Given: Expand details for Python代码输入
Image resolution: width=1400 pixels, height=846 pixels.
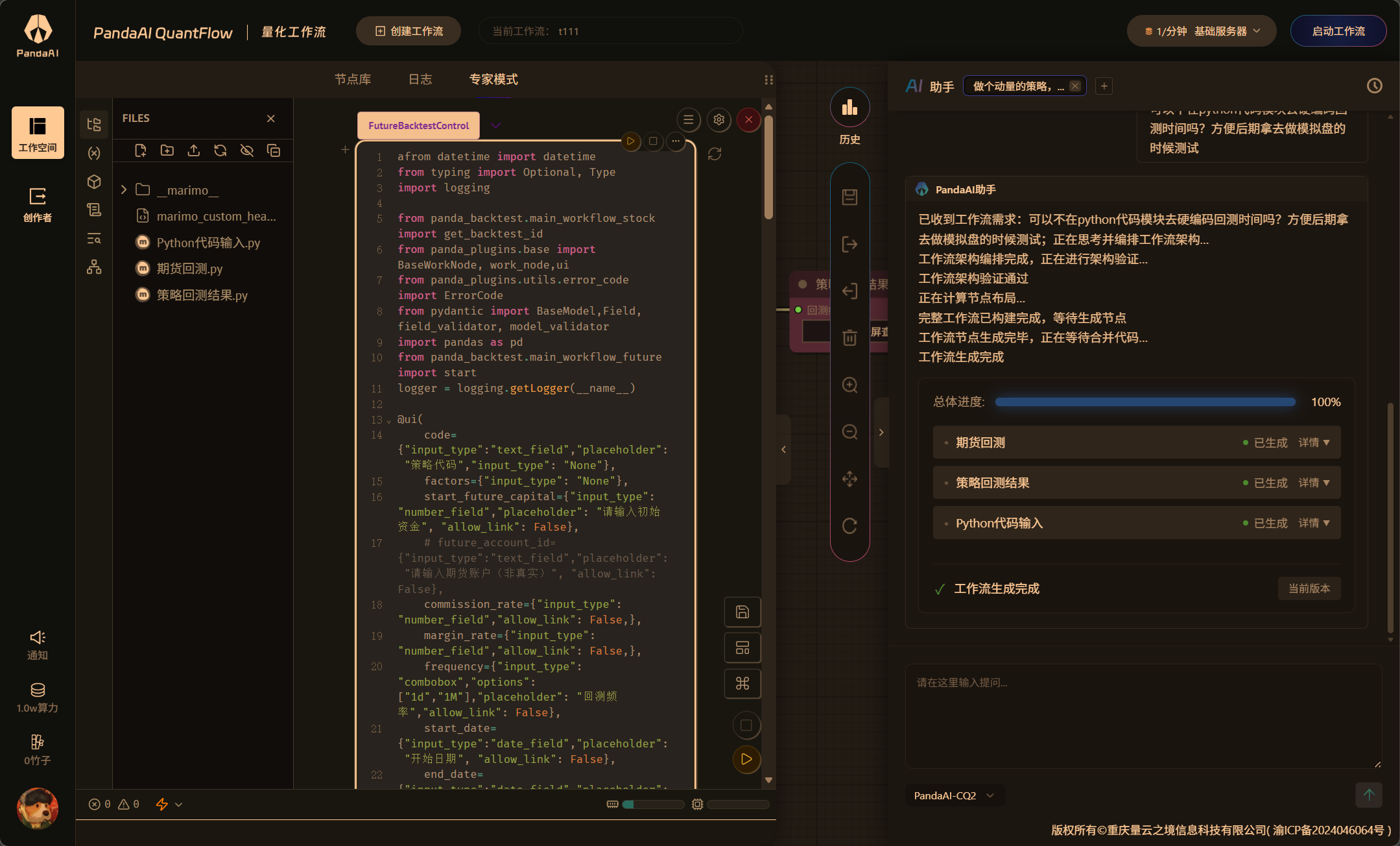Looking at the screenshot, I should tap(1314, 523).
